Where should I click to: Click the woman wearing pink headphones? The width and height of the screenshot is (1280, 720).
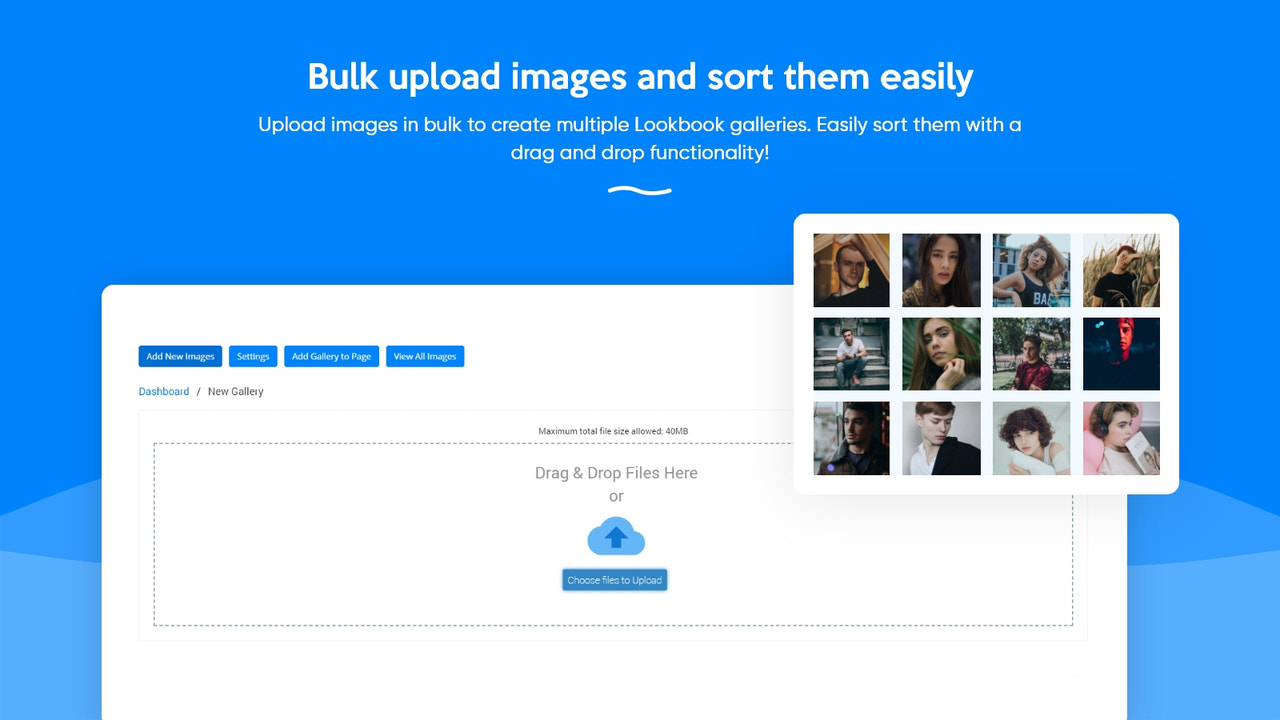pos(1121,438)
